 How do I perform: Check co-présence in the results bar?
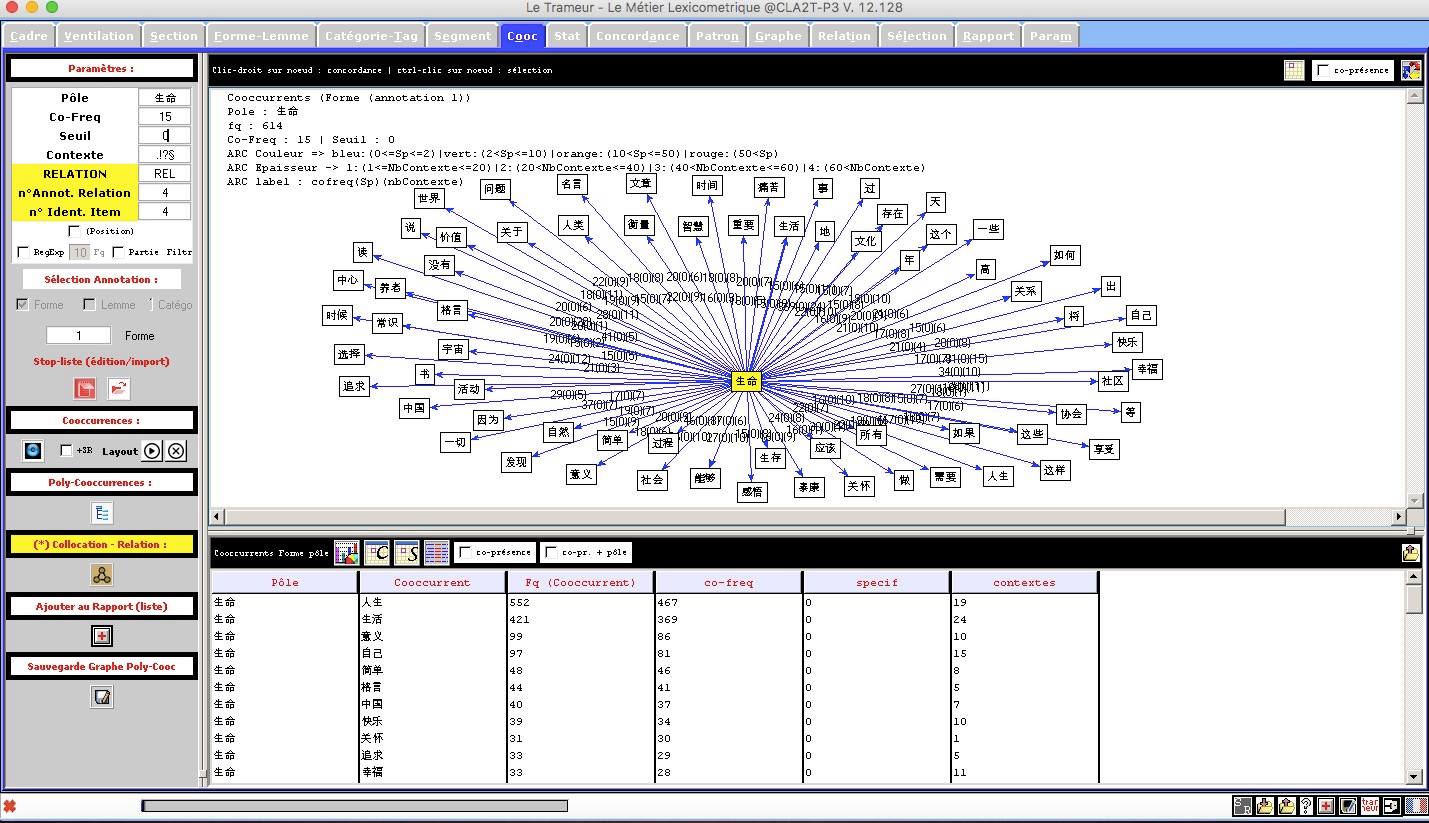click(465, 552)
